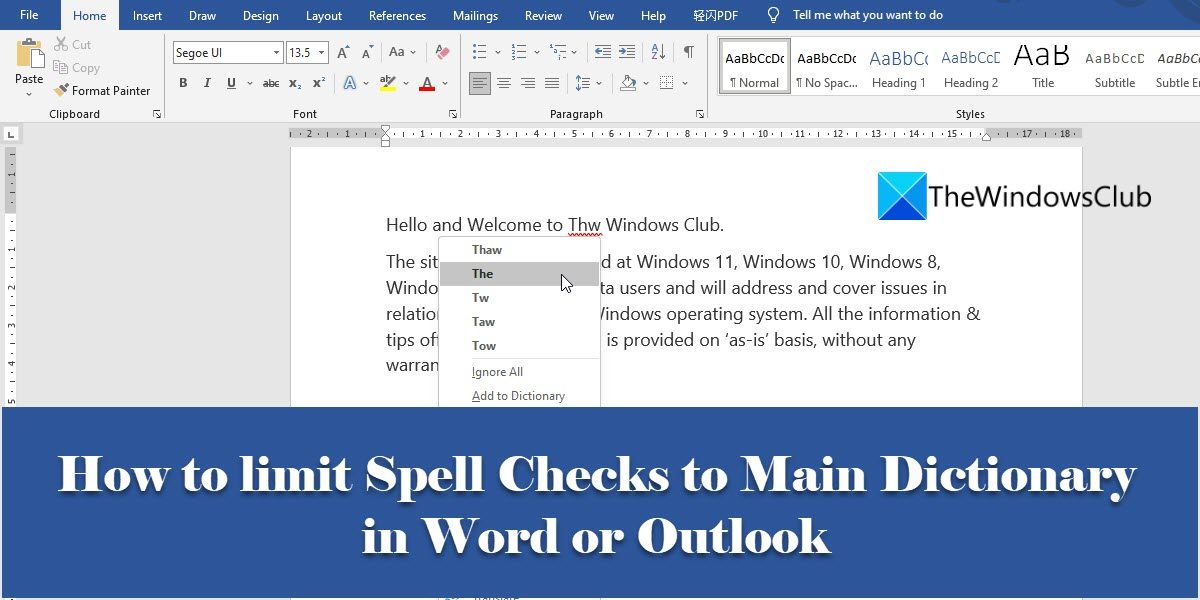1200x600 pixels.
Task: Apply the Subtitle style
Action: 1115,67
